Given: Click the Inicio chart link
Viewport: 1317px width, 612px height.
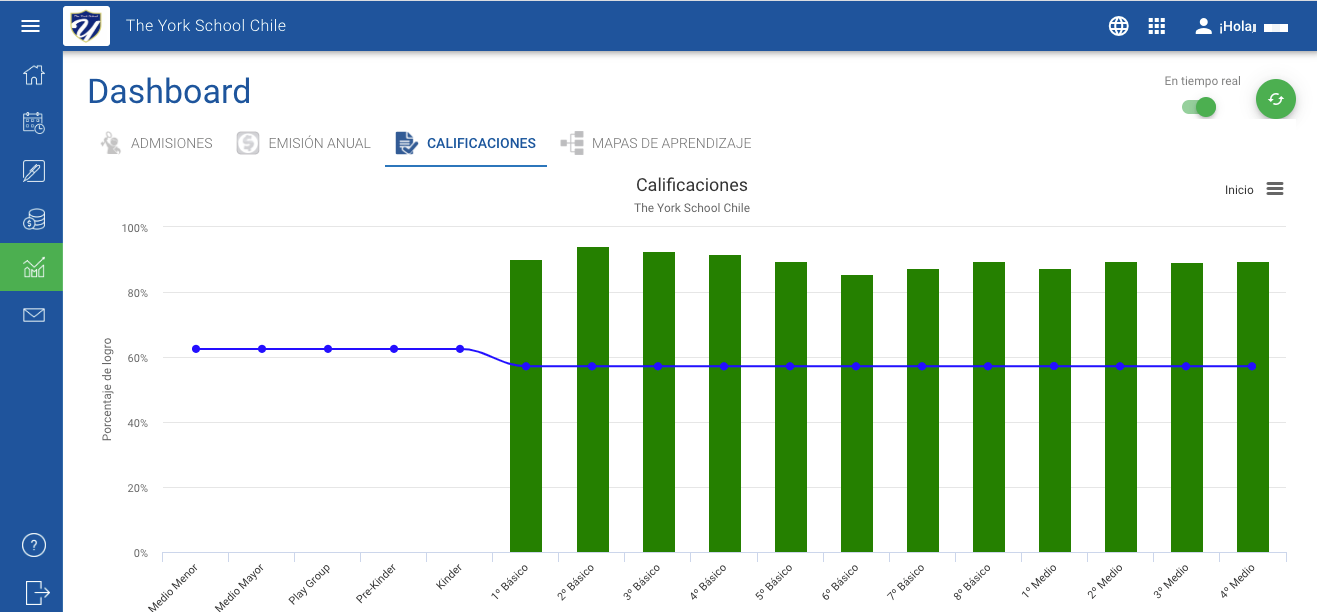Looking at the screenshot, I should (1239, 190).
